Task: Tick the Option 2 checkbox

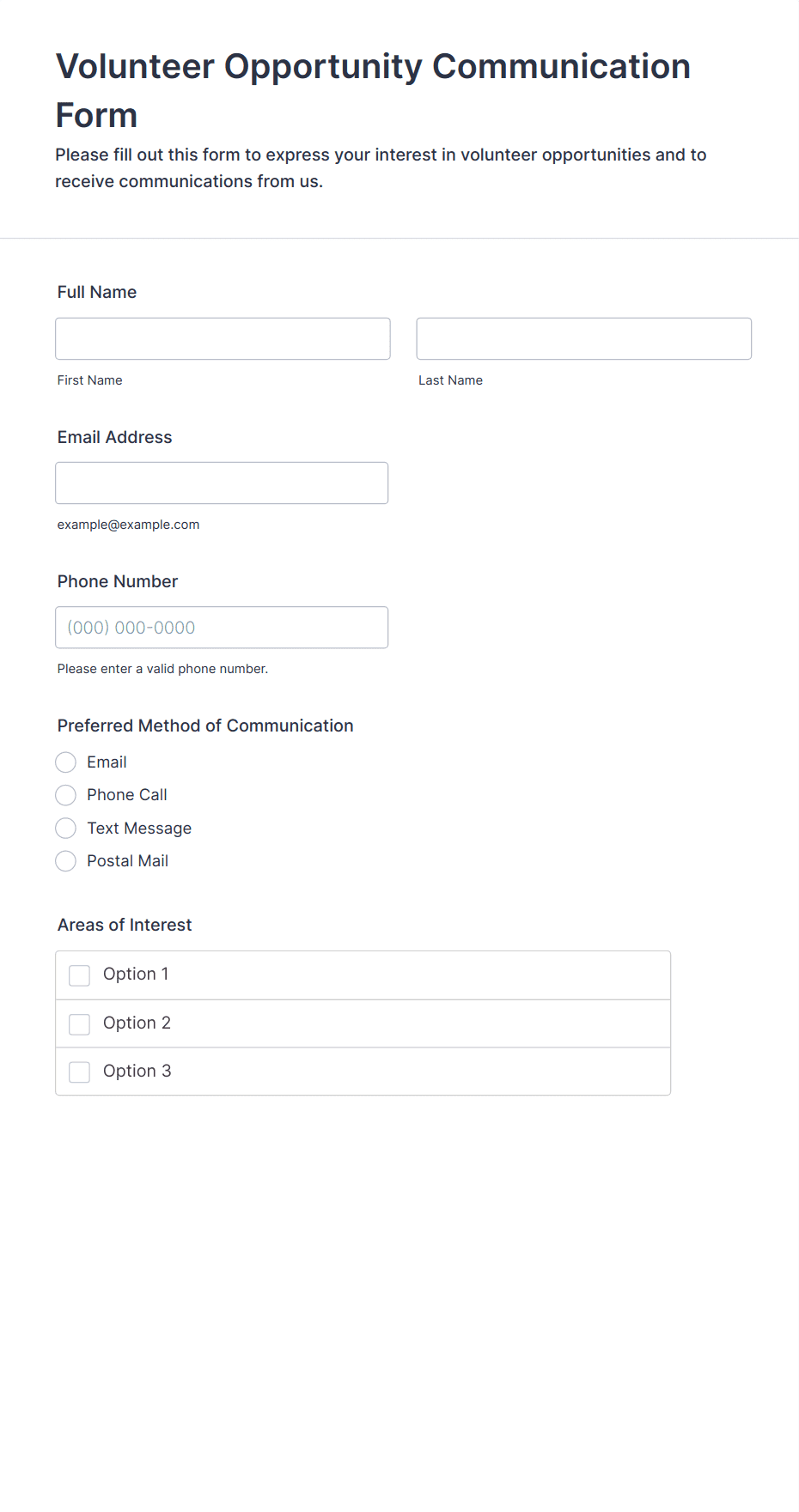Action: [80, 1023]
